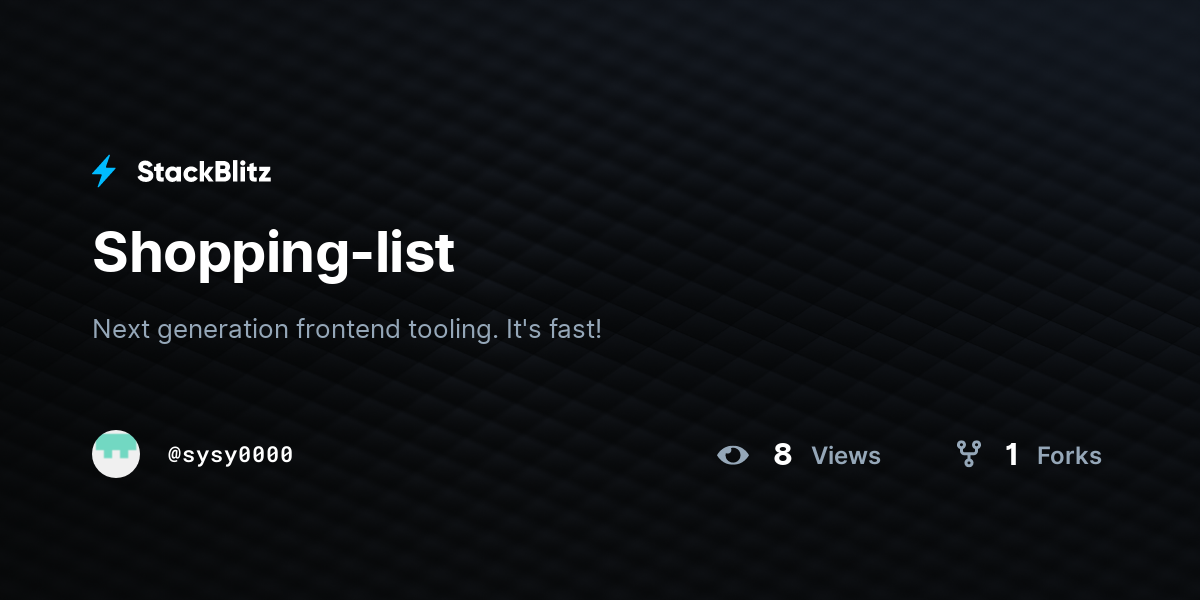Click the project description line
The width and height of the screenshot is (1200, 600).
[347, 329]
